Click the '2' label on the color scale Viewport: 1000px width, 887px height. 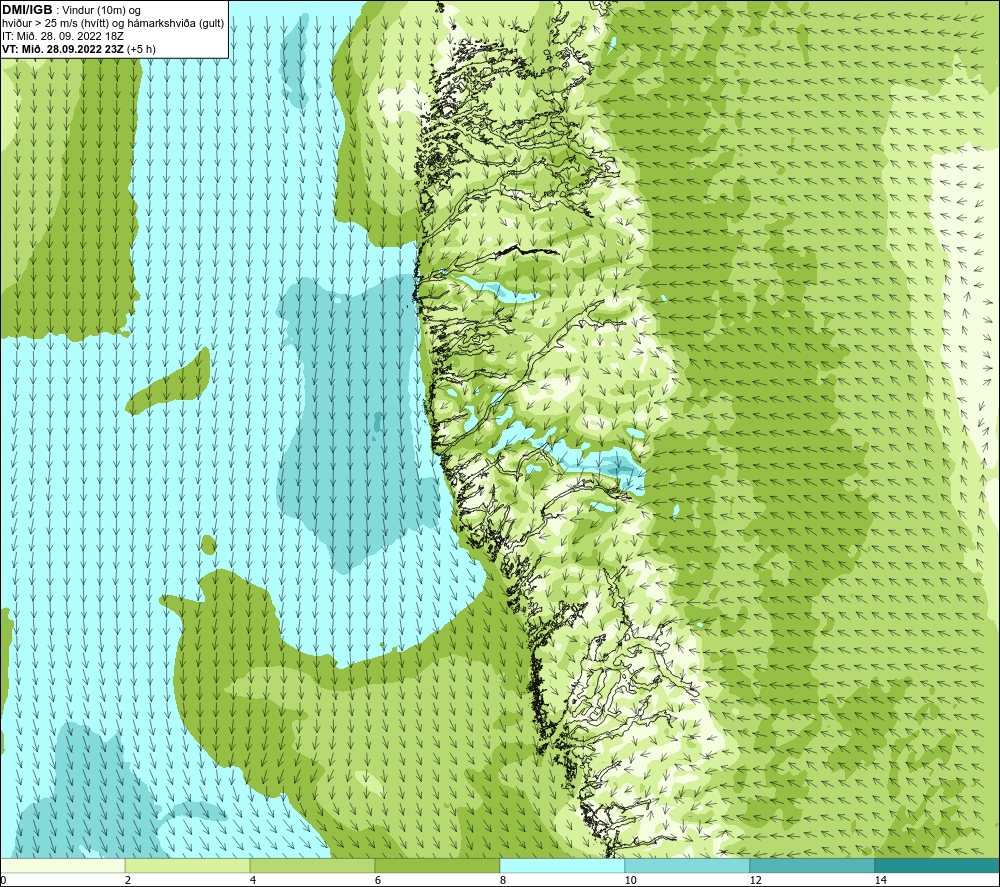tap(128, 880)
